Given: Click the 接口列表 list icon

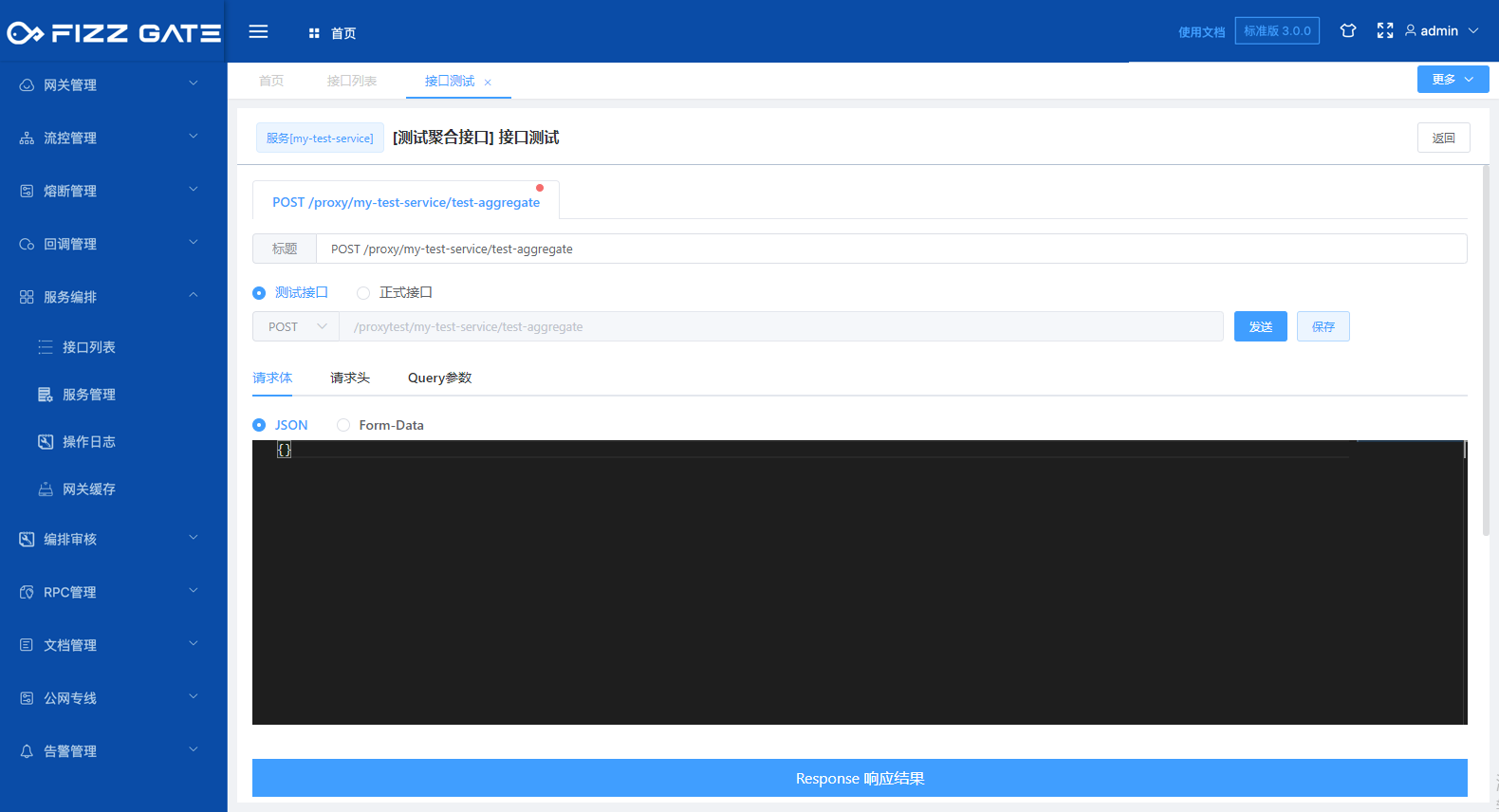Looking at the screenshot, I should pos(46,347).
